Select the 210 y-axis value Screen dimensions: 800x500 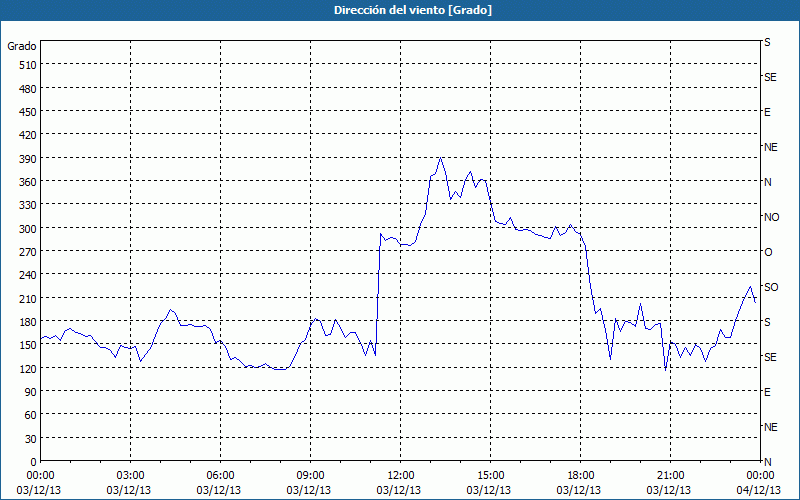click(x=29, y=298)
